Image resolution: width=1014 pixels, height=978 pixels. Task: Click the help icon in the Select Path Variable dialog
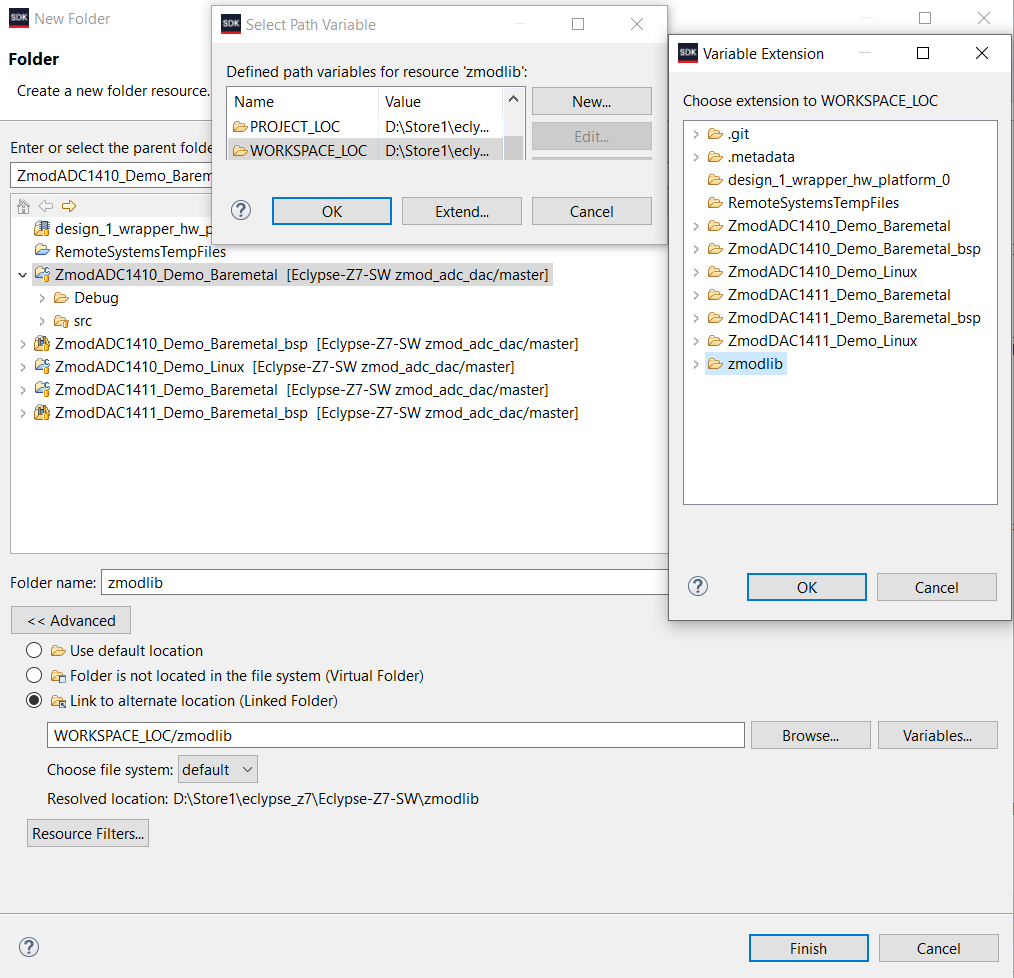[x=241, y=210]
